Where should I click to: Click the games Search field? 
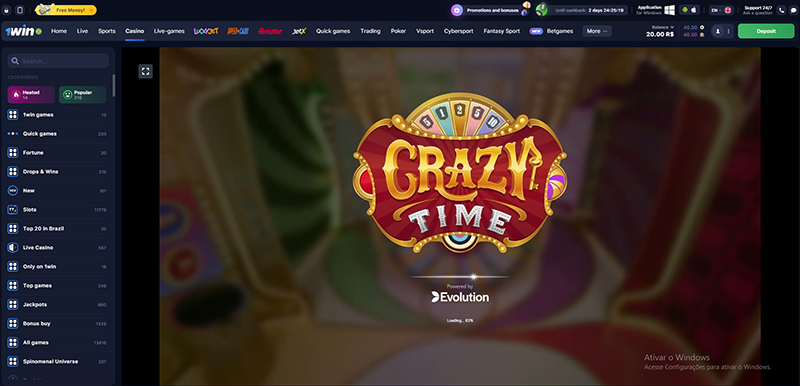click(58, 61)
